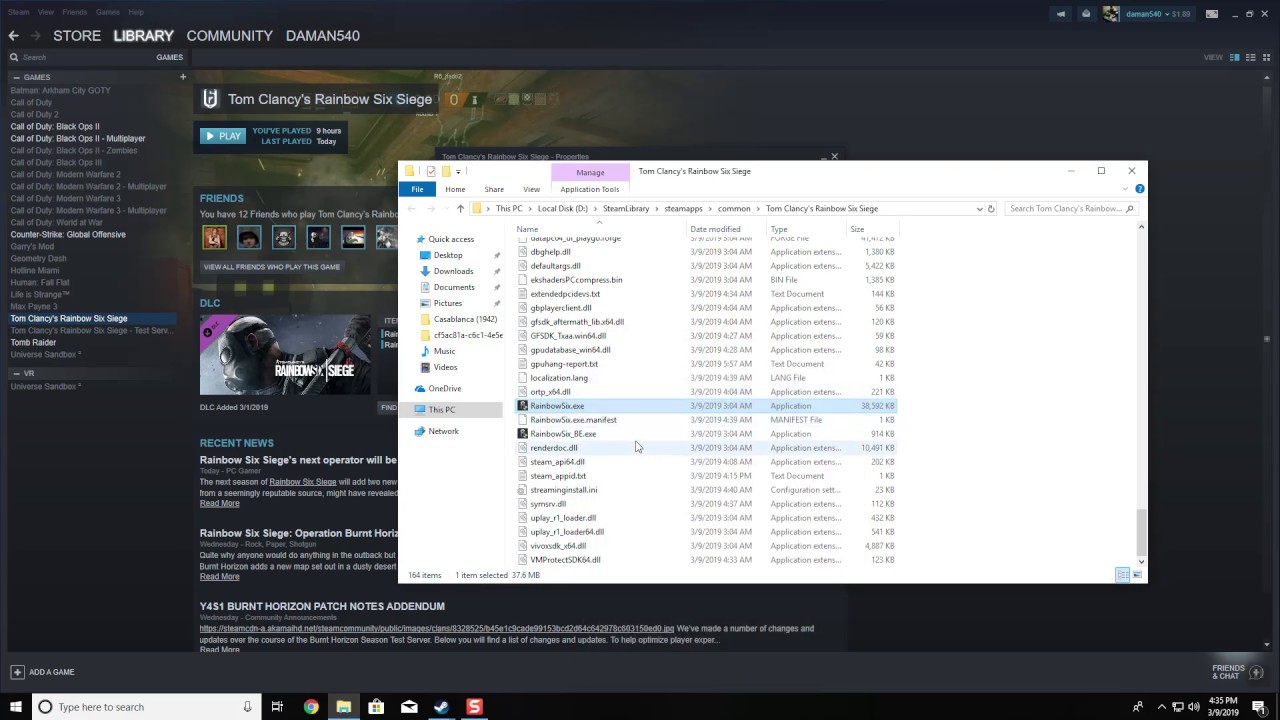This screenshot has width=1280, height=720.
Task: Open Steam announcements megaphone icon
Action: pos(1061,14)
